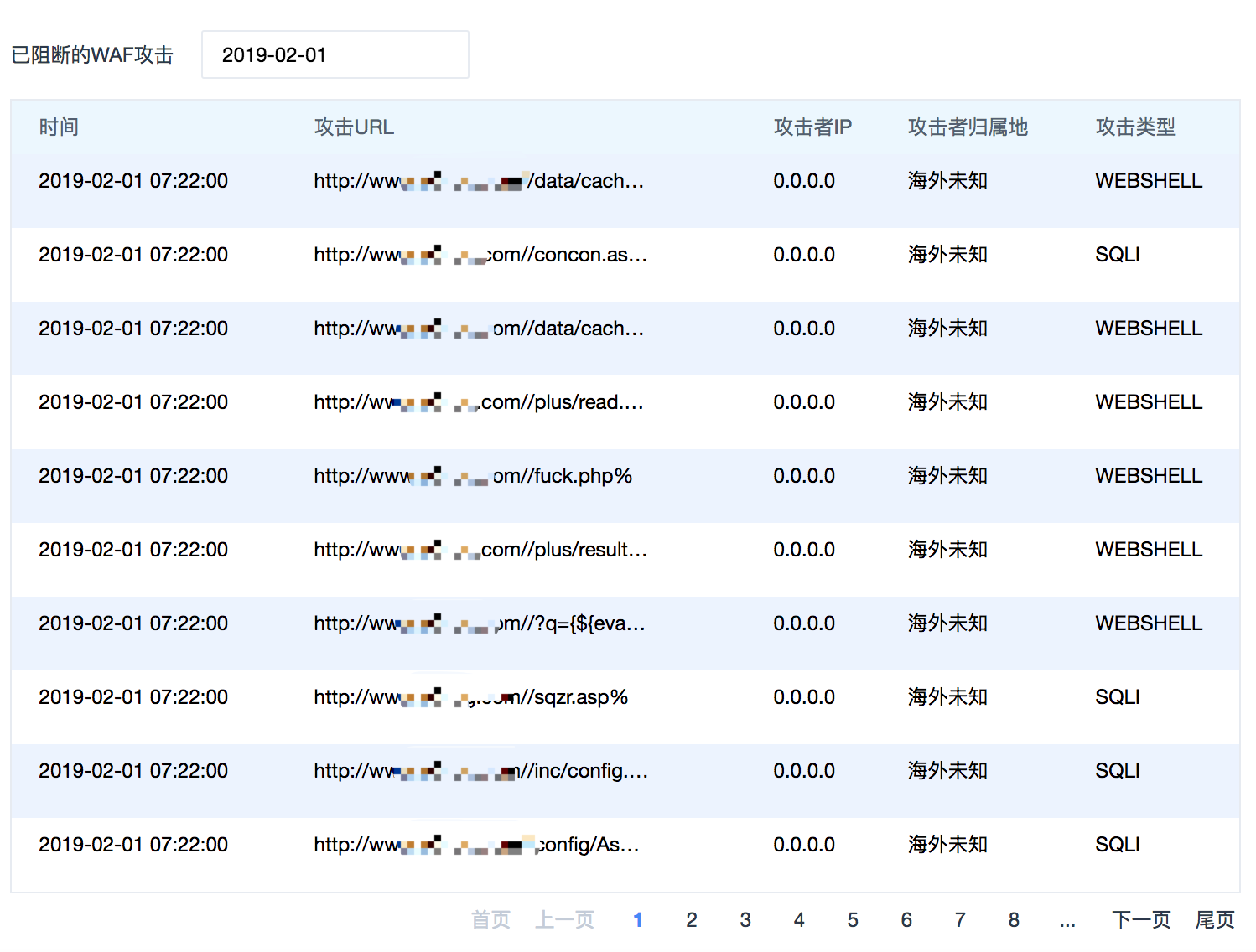Click the 攻击类型 column header

(1134, 127)
